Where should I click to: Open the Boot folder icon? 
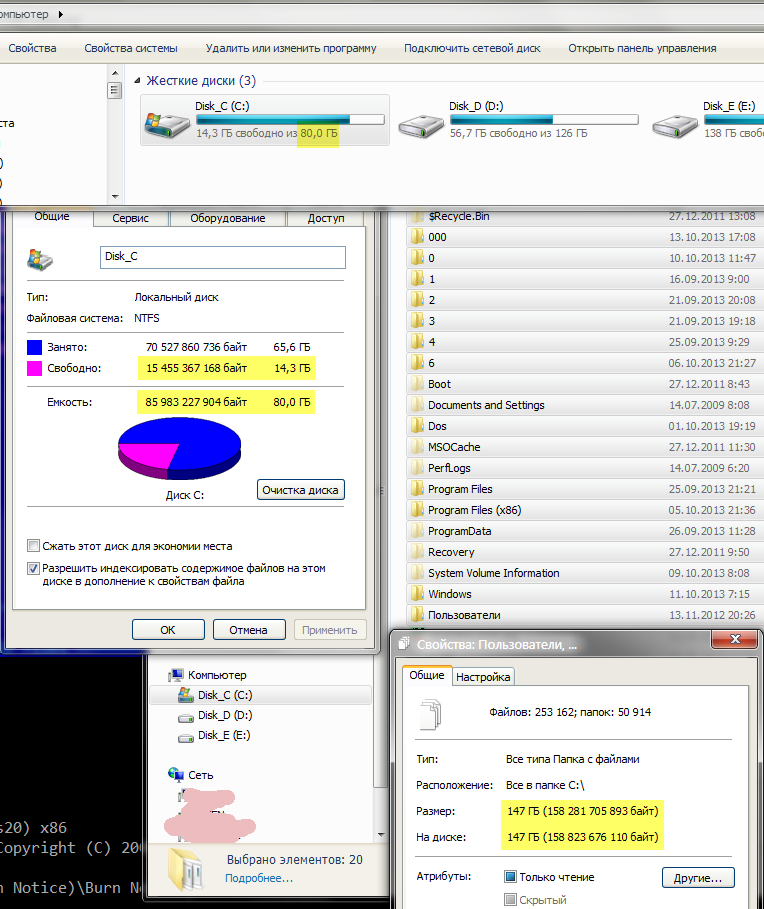(417, 384)
